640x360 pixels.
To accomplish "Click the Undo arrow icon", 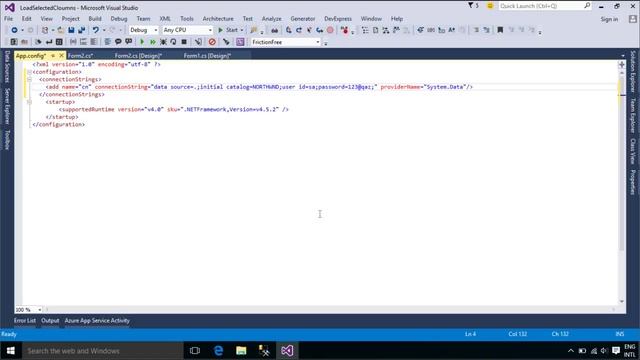I will pyautogui.click(x=96, y=30).
